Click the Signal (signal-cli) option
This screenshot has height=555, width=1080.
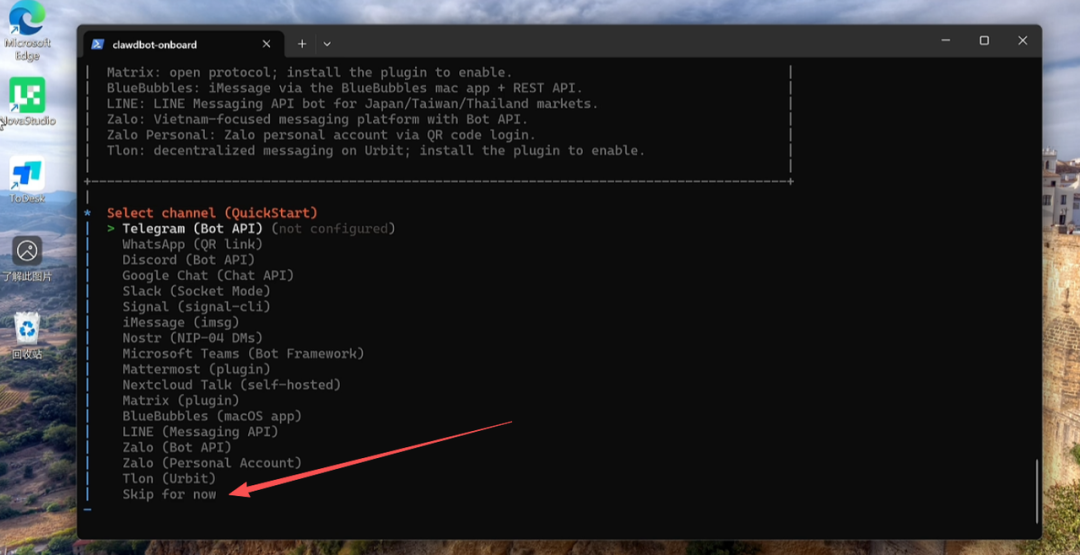point(196,307)
